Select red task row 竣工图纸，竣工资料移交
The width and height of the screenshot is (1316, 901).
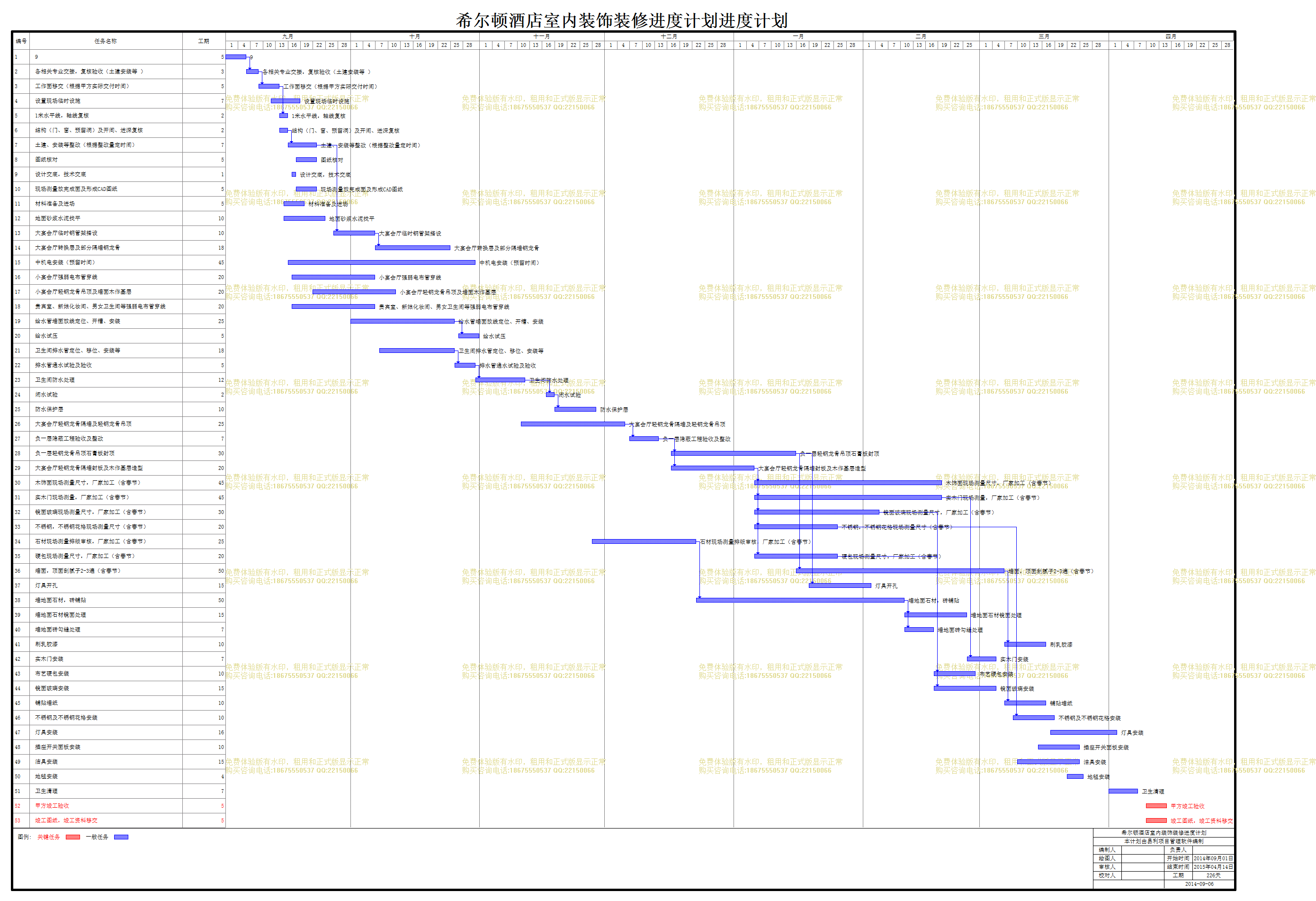point(119,820)
